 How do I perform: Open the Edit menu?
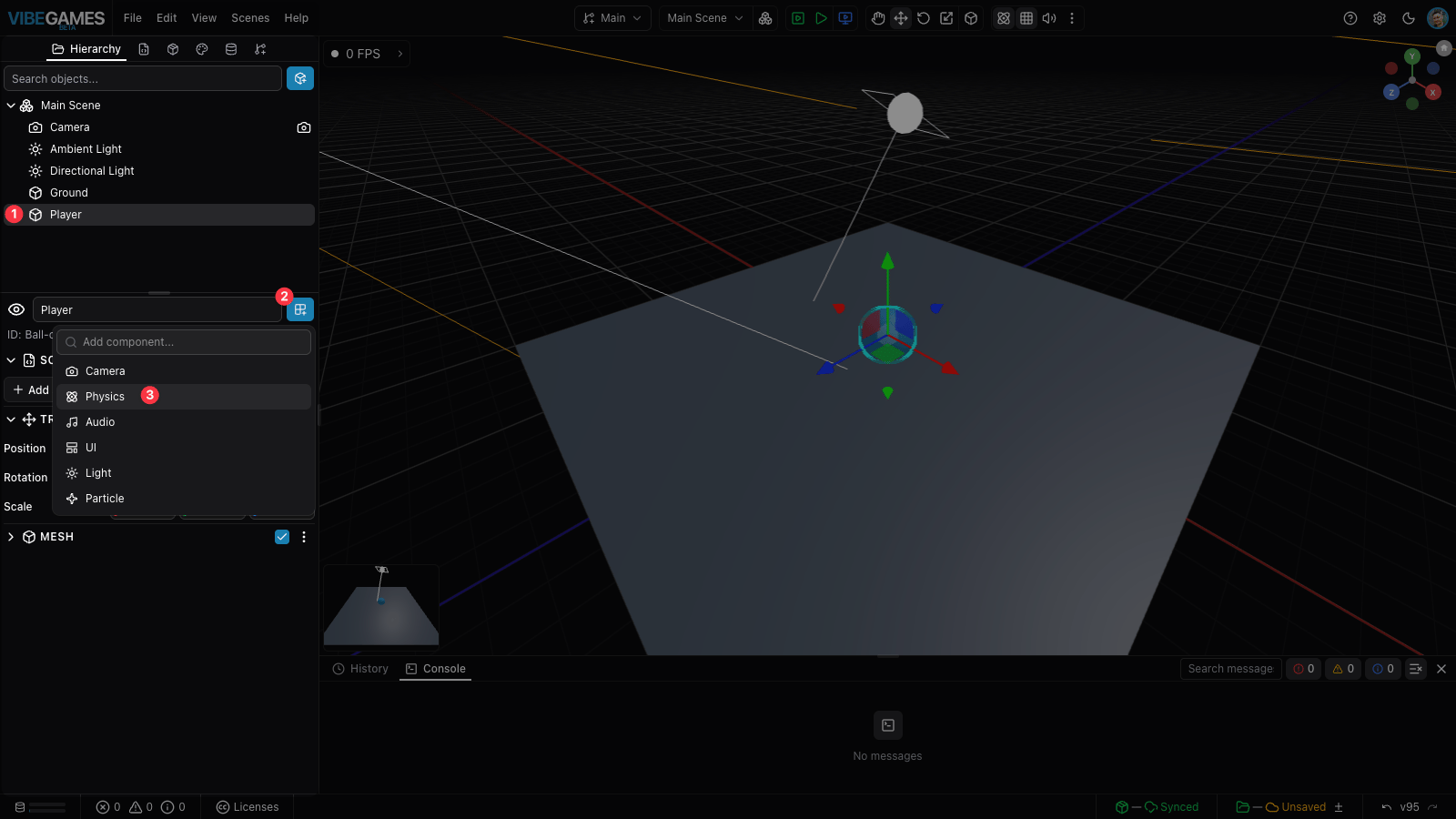coord(167,18)
